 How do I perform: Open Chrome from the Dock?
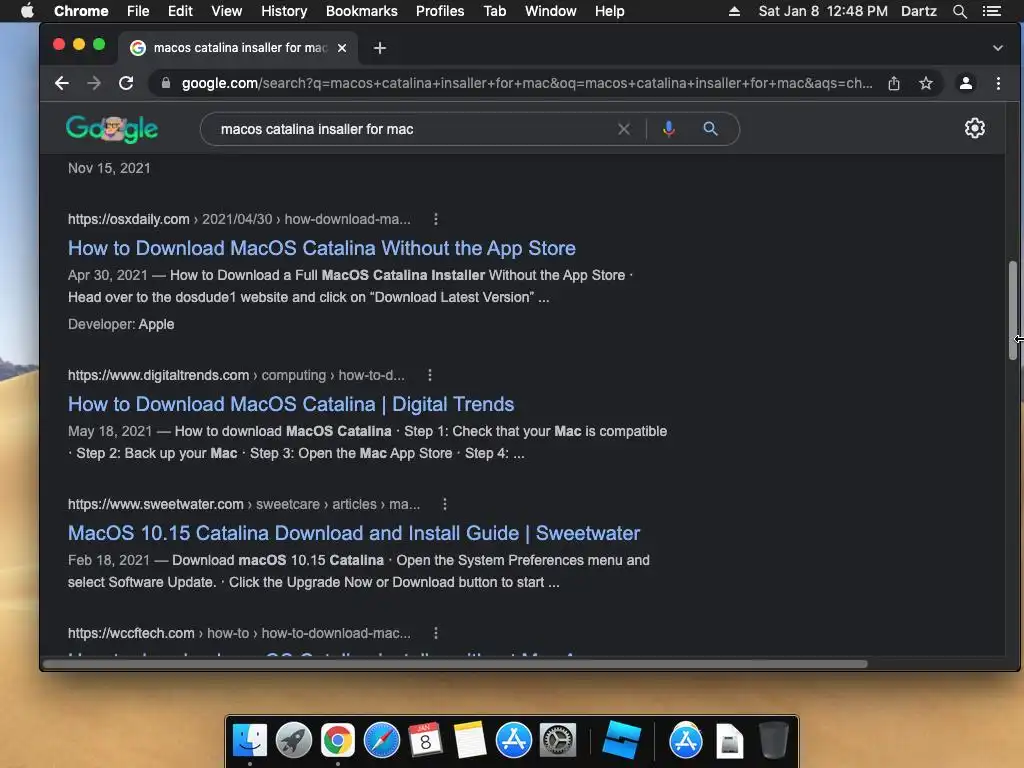[337, 741]
